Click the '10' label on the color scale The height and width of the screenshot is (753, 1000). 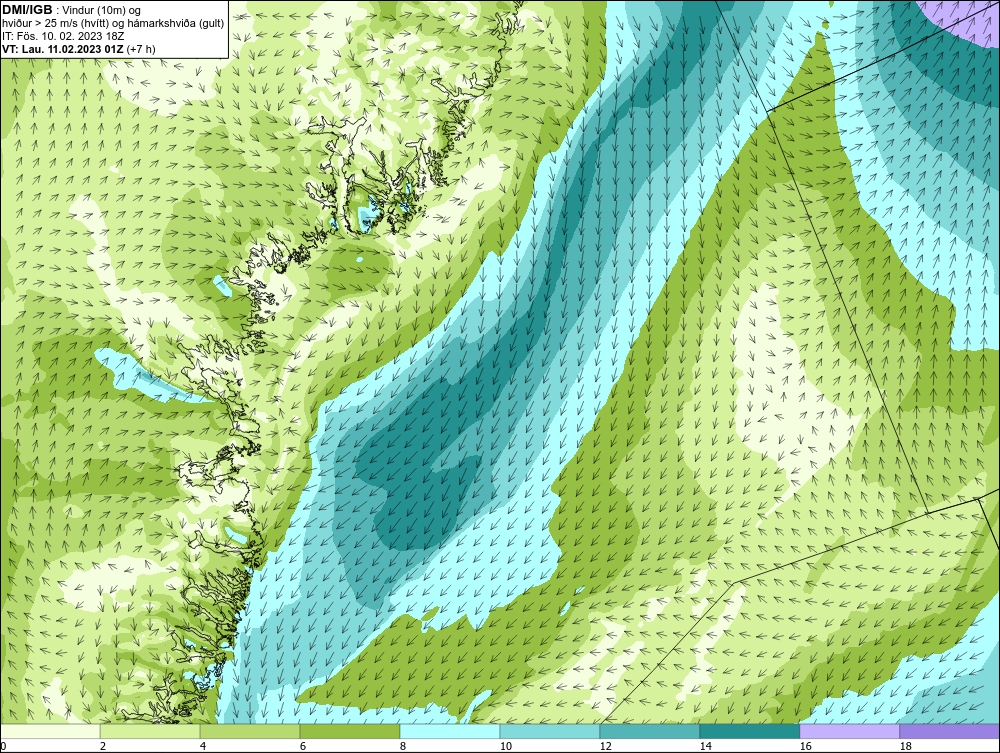pos(506,746)
